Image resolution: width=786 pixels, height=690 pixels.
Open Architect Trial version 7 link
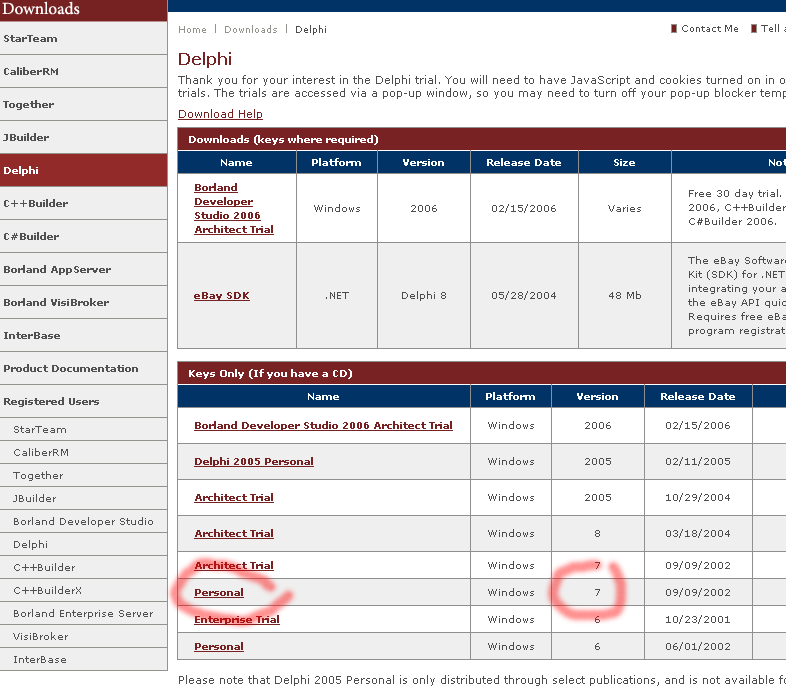(x=234, y=566)
